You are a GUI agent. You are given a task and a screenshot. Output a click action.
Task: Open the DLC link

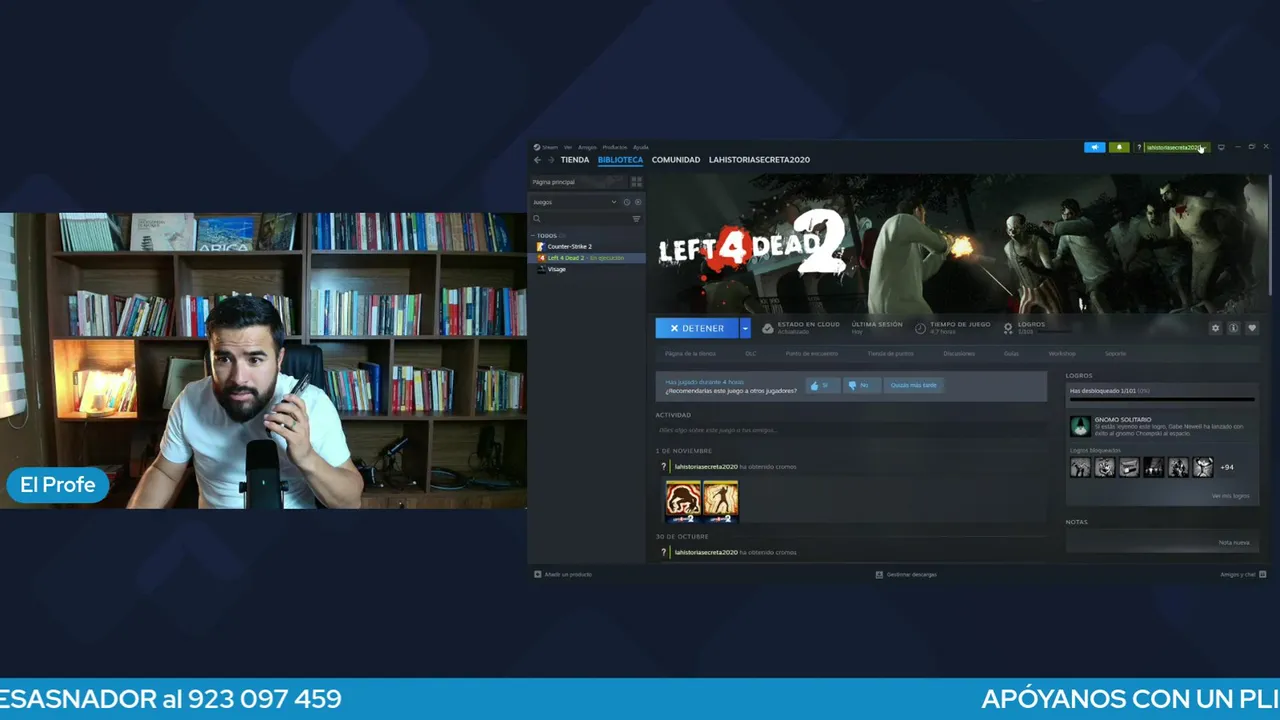tap(751, 354)
